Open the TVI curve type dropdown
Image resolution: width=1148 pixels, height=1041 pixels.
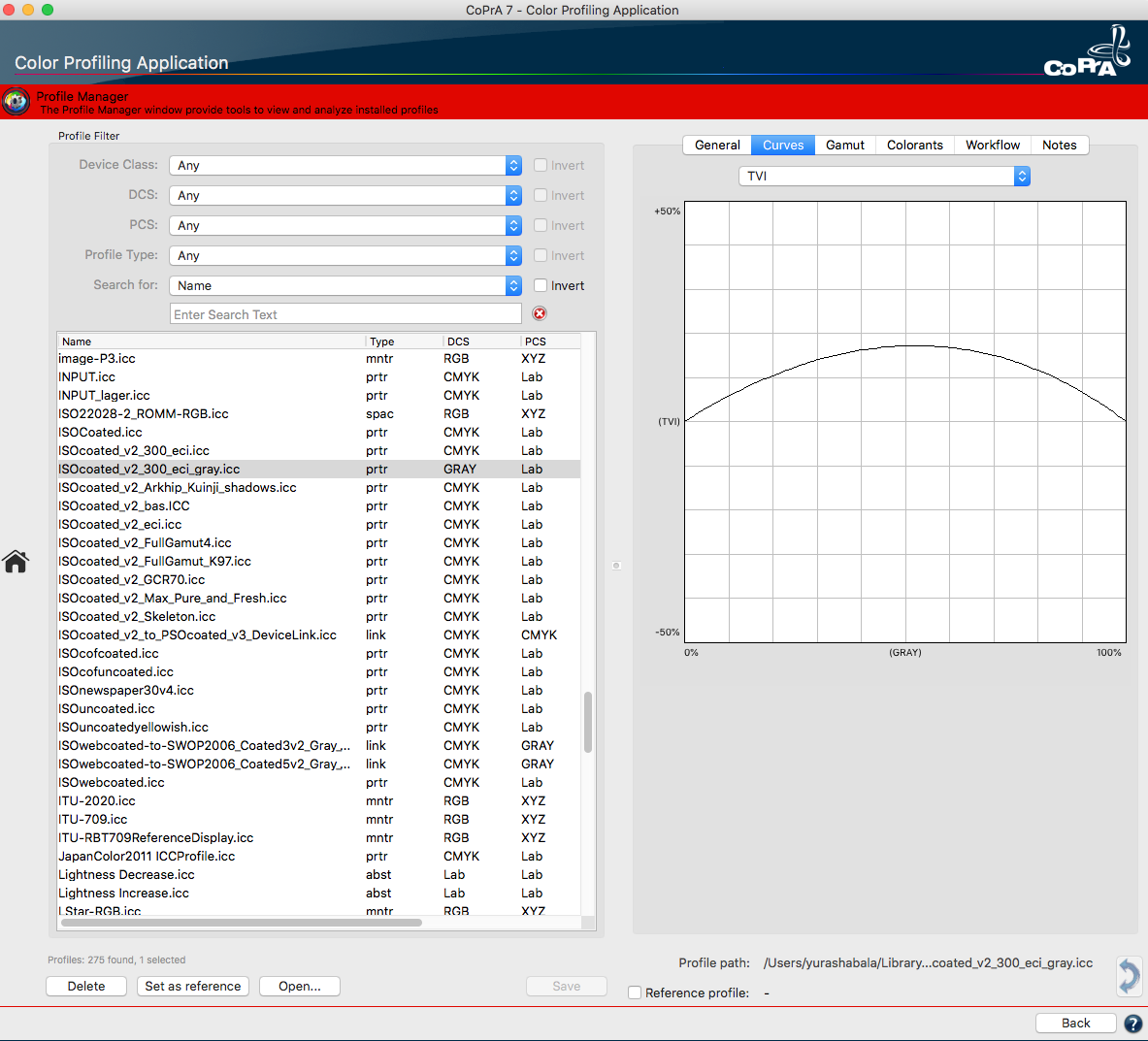click(884, 176)
